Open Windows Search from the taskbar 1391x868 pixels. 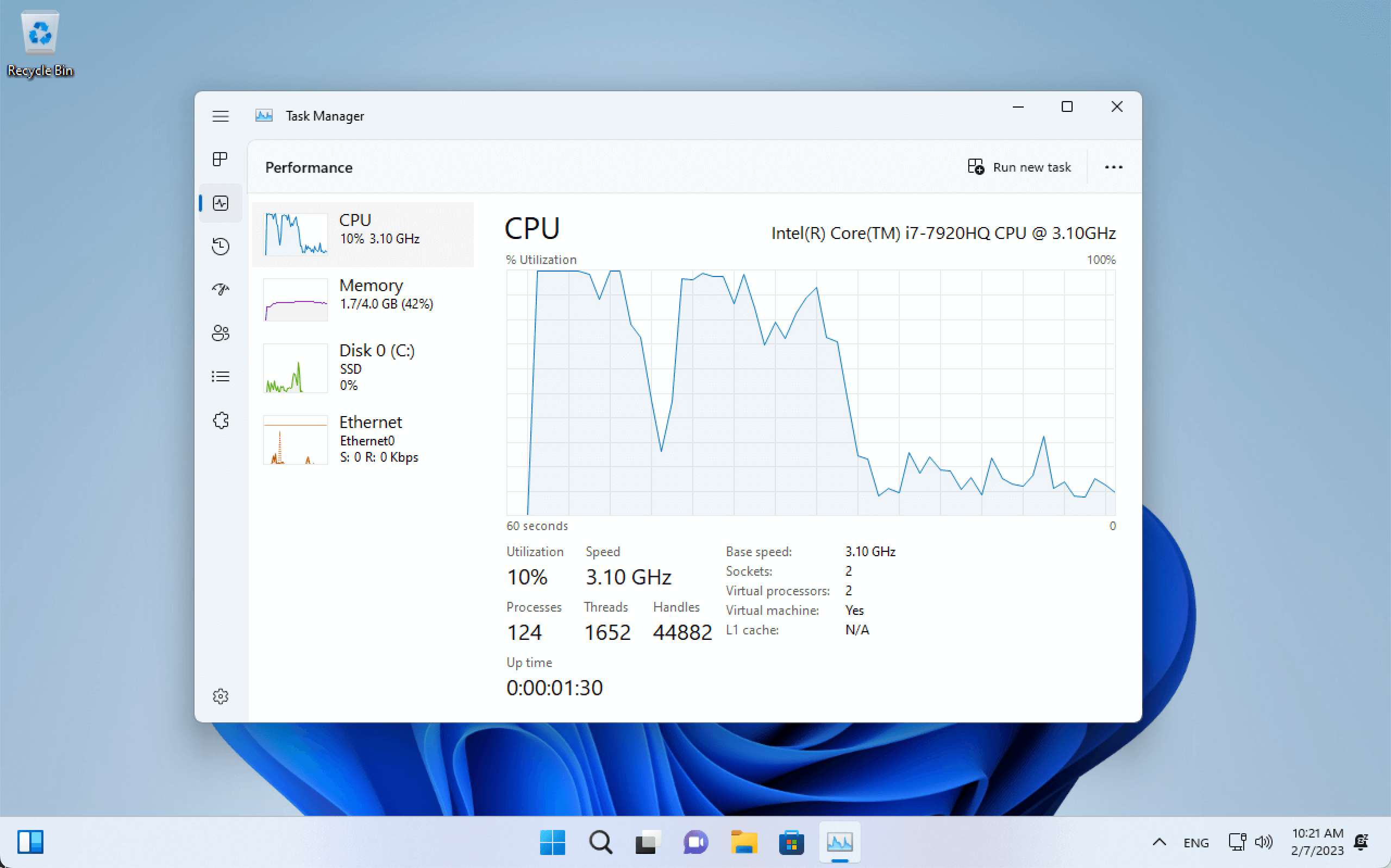600,842
